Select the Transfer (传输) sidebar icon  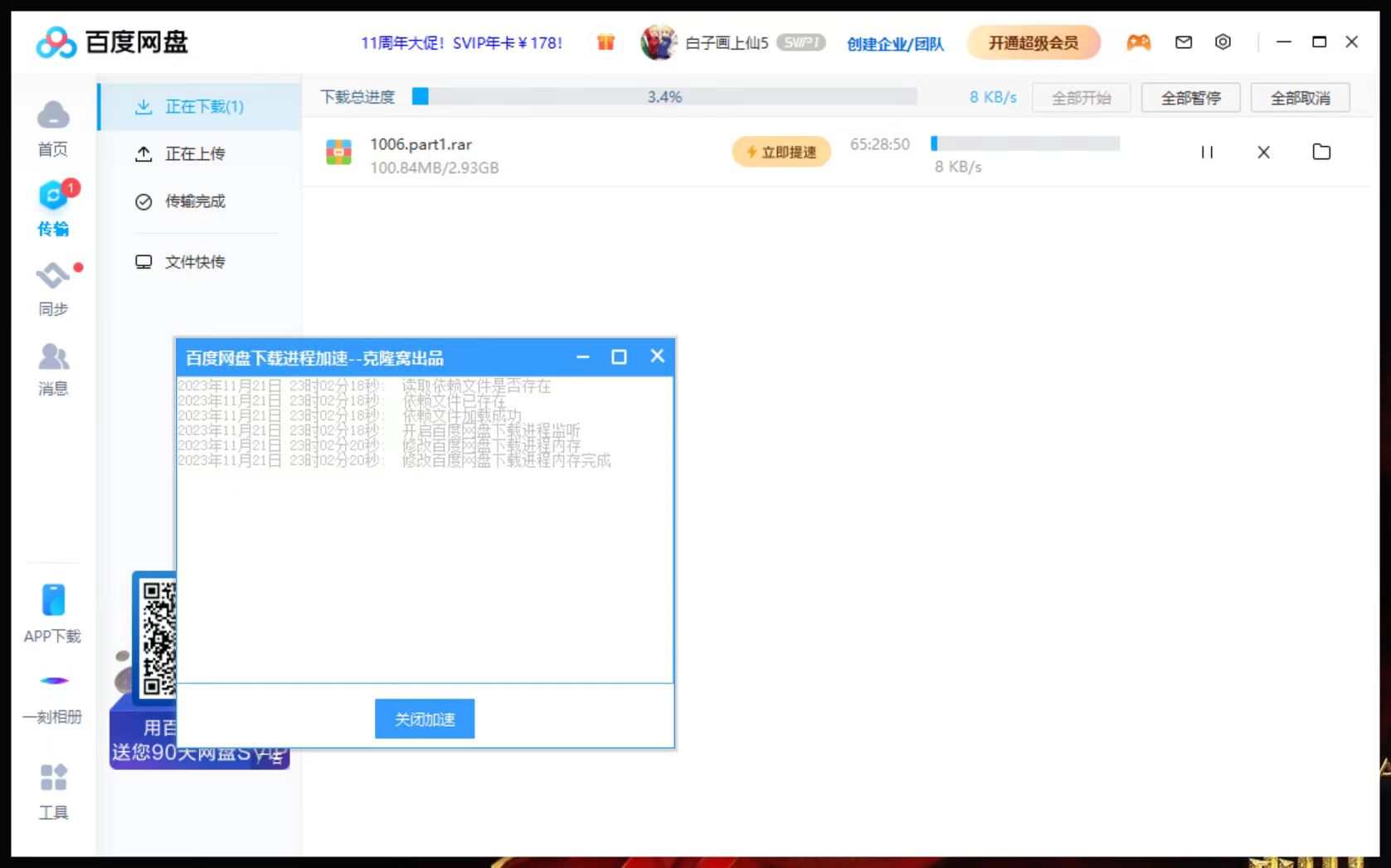click(53, 196)
